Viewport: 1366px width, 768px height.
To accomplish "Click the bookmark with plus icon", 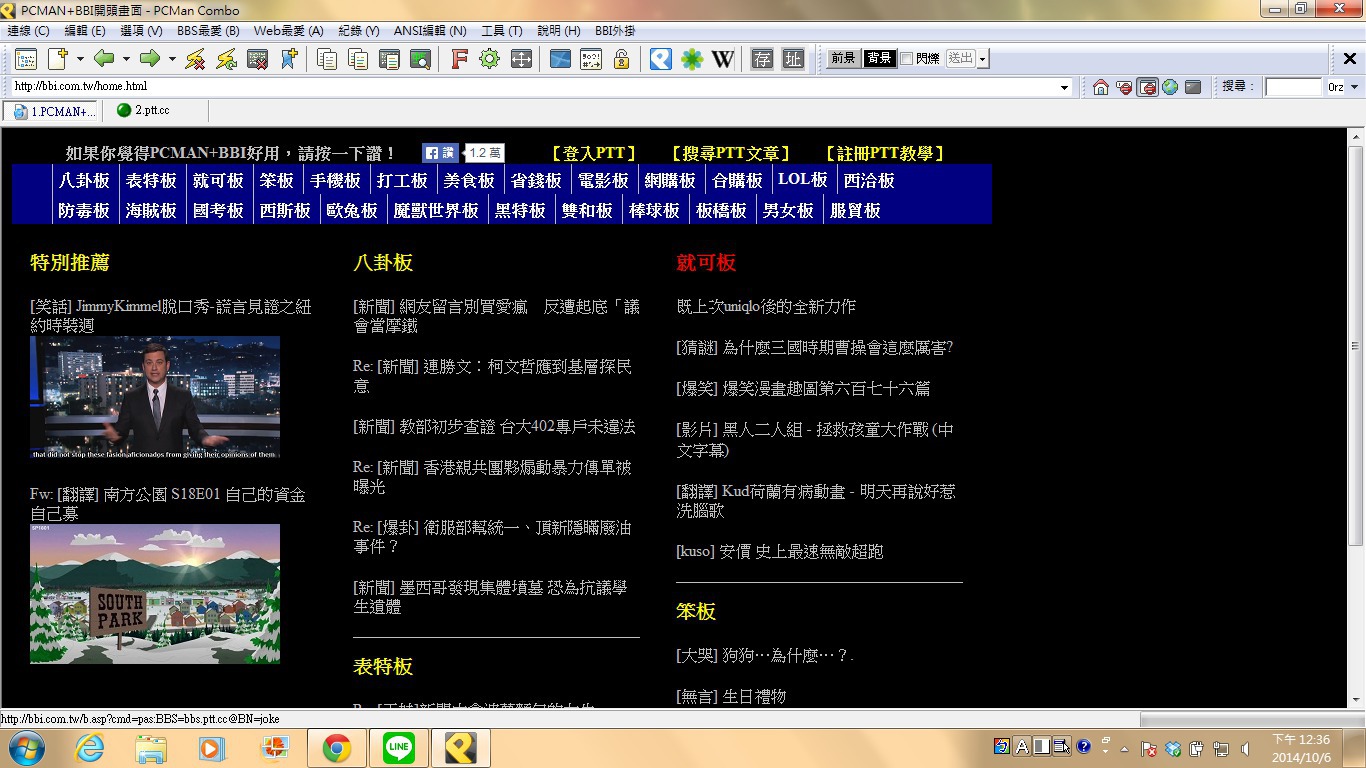I will click(288, 59).
